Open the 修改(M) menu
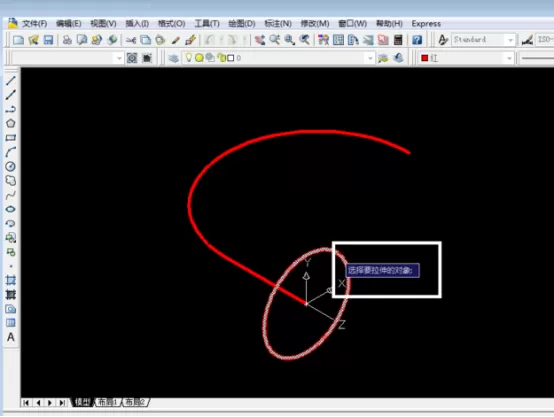This screenshot has height=417, width=554. pos(315,24)
